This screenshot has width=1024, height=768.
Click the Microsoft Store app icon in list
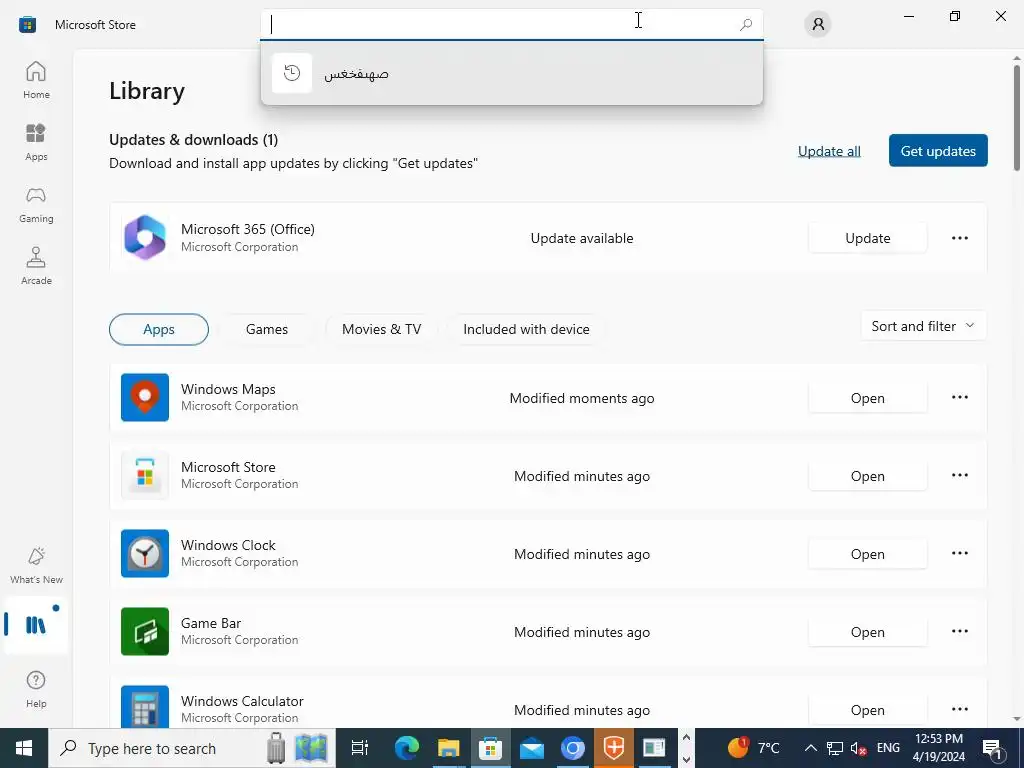pos(145,475)
